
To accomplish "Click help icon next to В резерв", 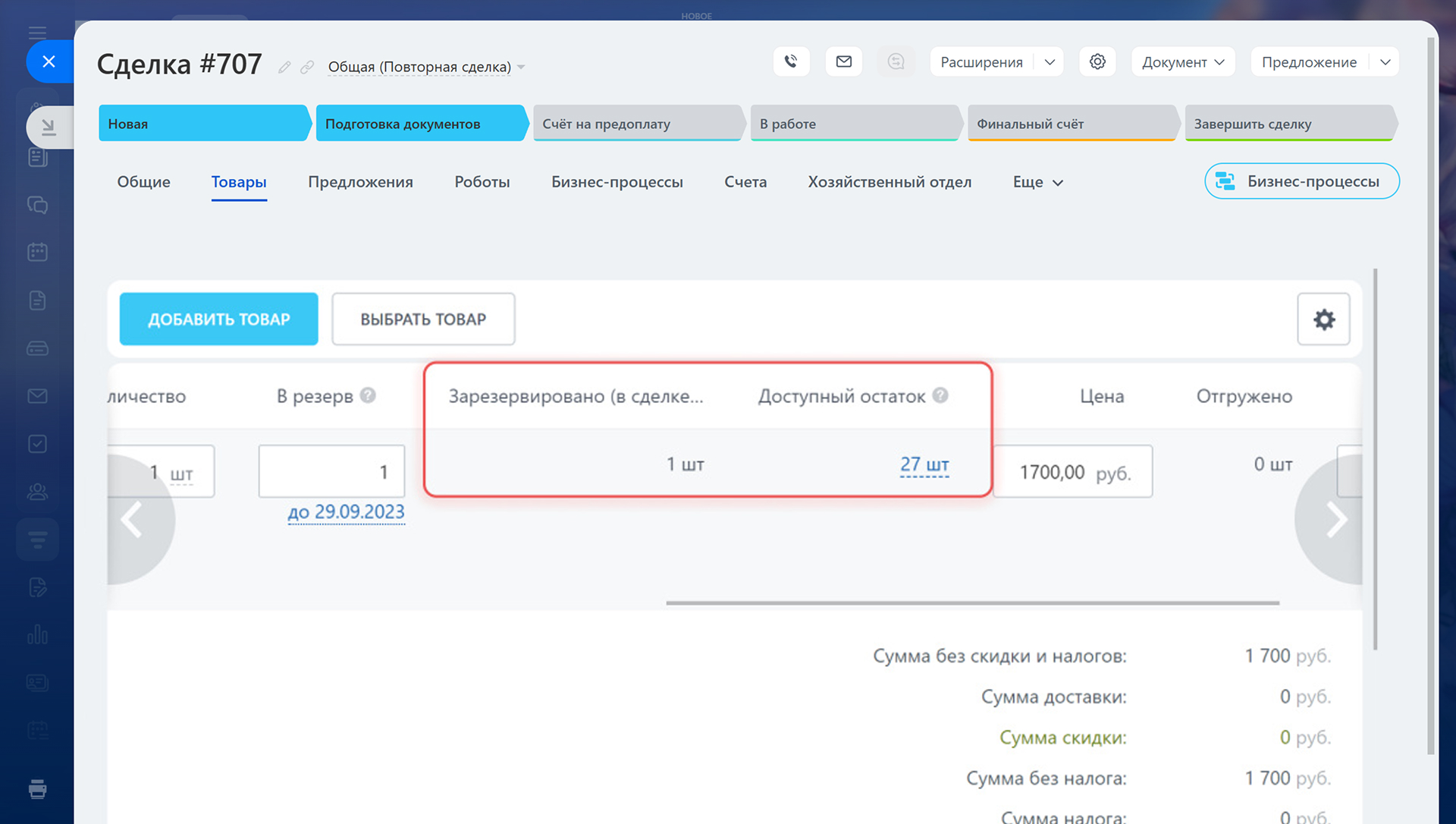I will 368,395.
